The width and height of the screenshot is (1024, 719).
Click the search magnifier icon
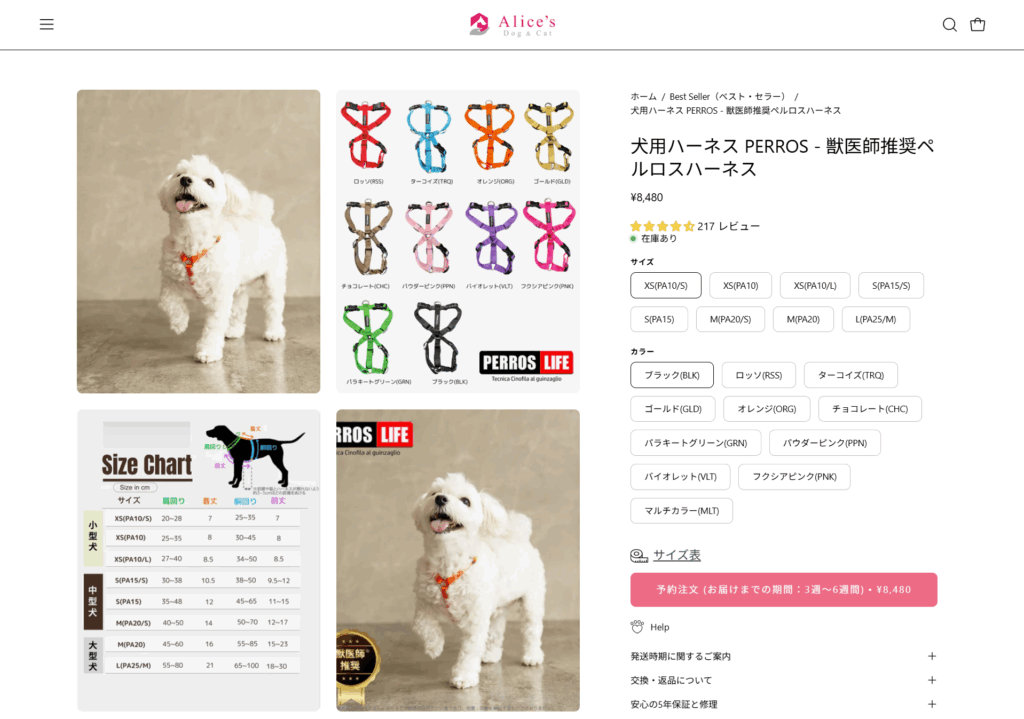coord(950,25)
